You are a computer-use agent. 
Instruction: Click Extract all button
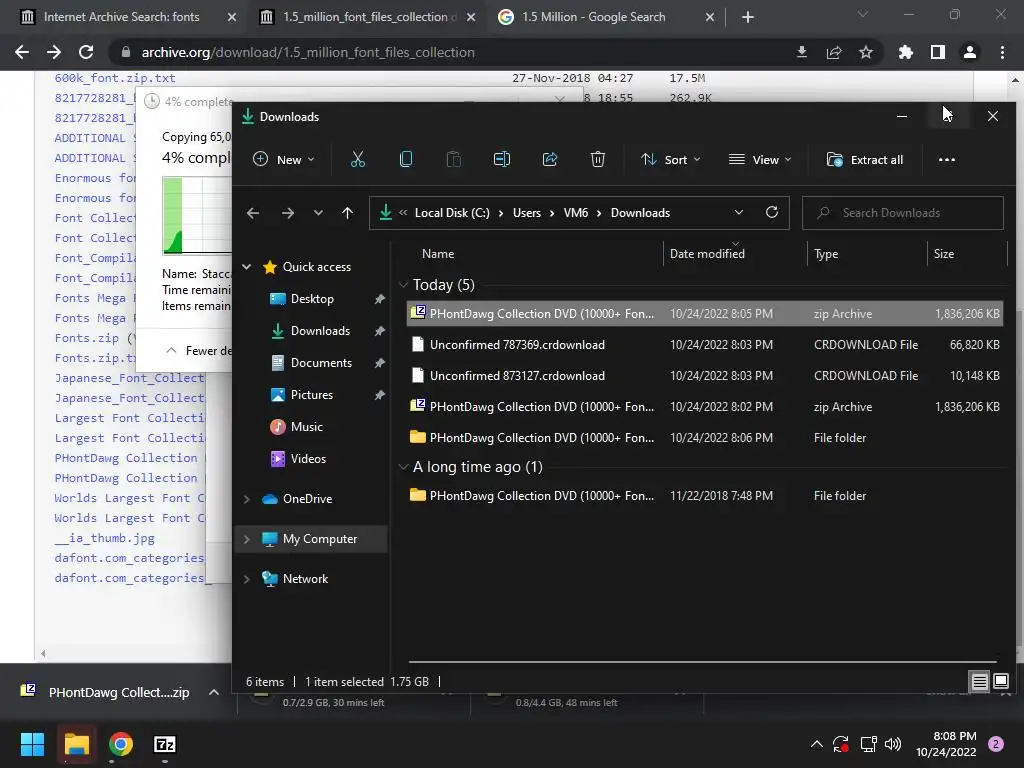[x=865, y=159]
